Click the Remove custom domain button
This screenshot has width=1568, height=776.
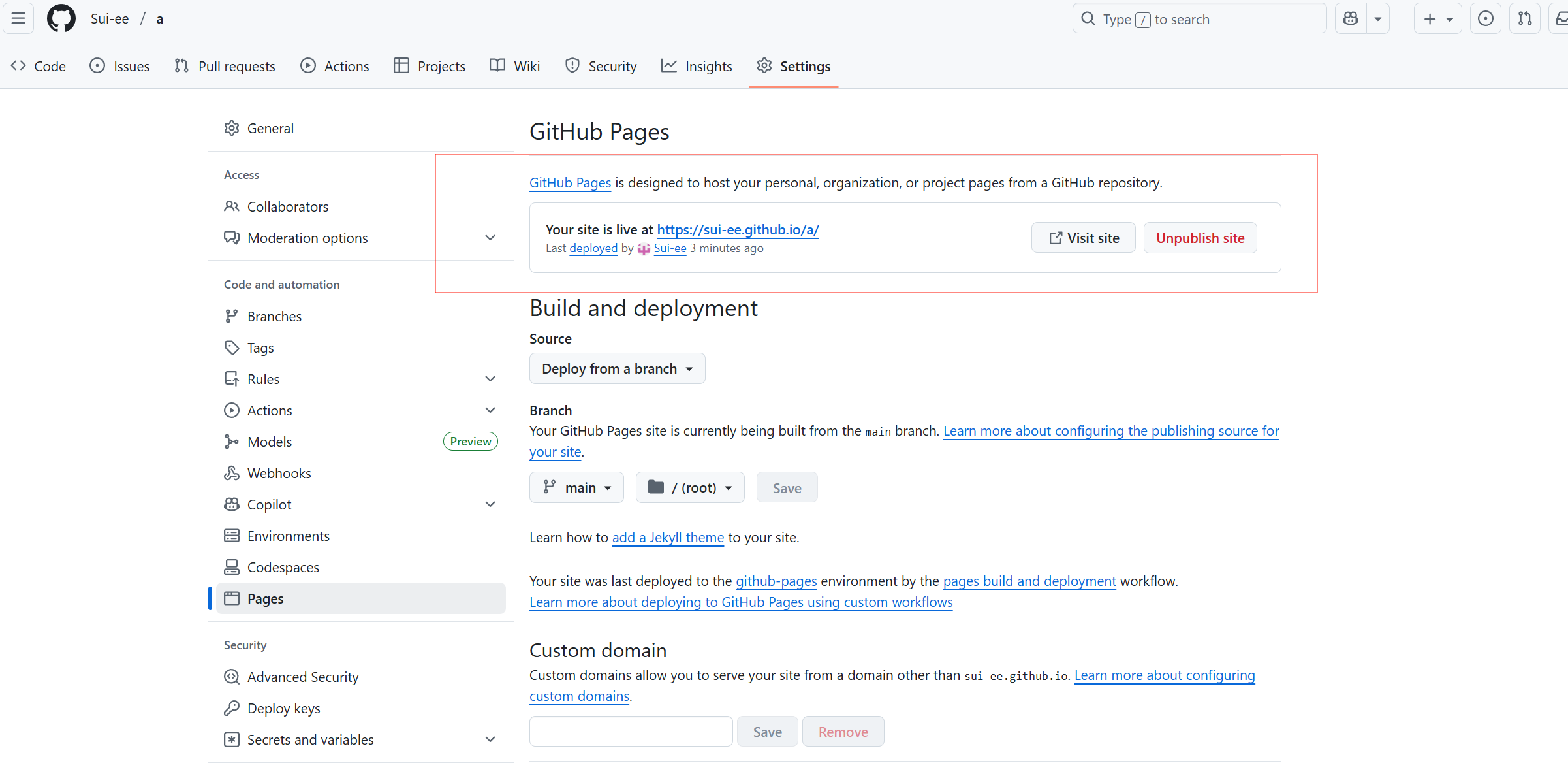click(x=843, y=732)
